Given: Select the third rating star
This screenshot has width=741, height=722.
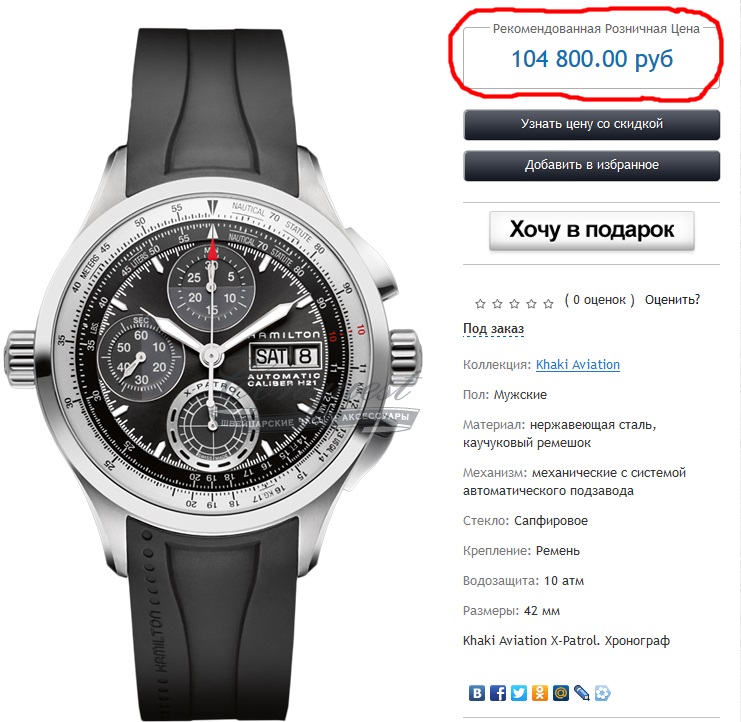Looking at the screenshot, I should 514,303.
